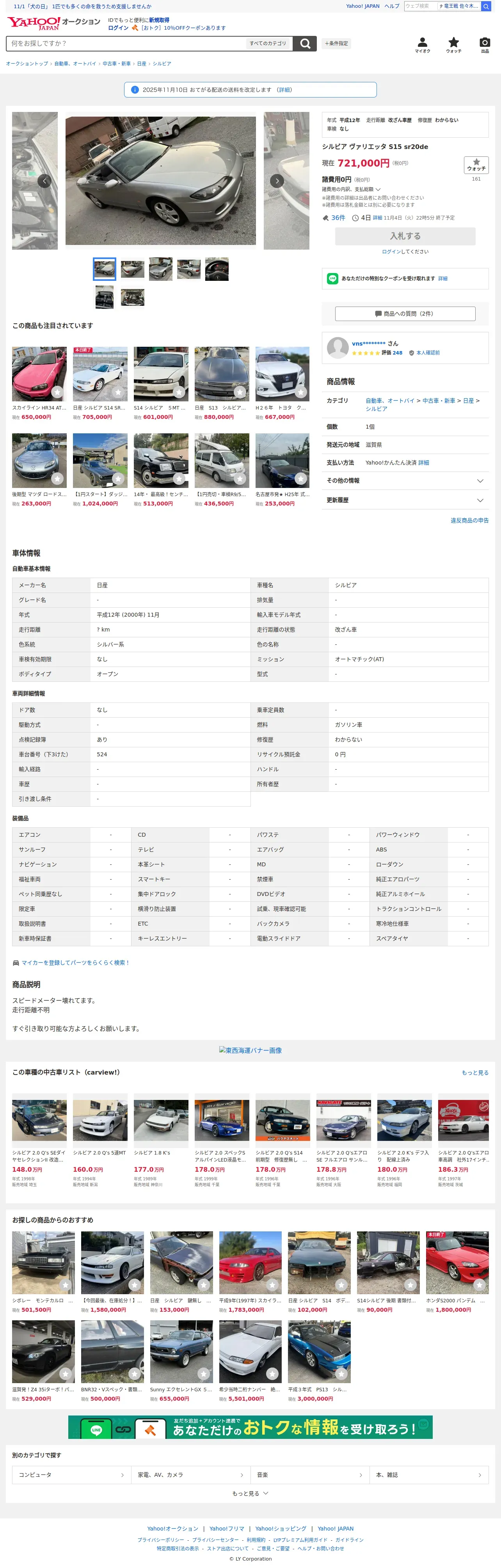501x1568 pixels.
Task: Open 本、雑誌 category row
Action: tap(429, 1475)
